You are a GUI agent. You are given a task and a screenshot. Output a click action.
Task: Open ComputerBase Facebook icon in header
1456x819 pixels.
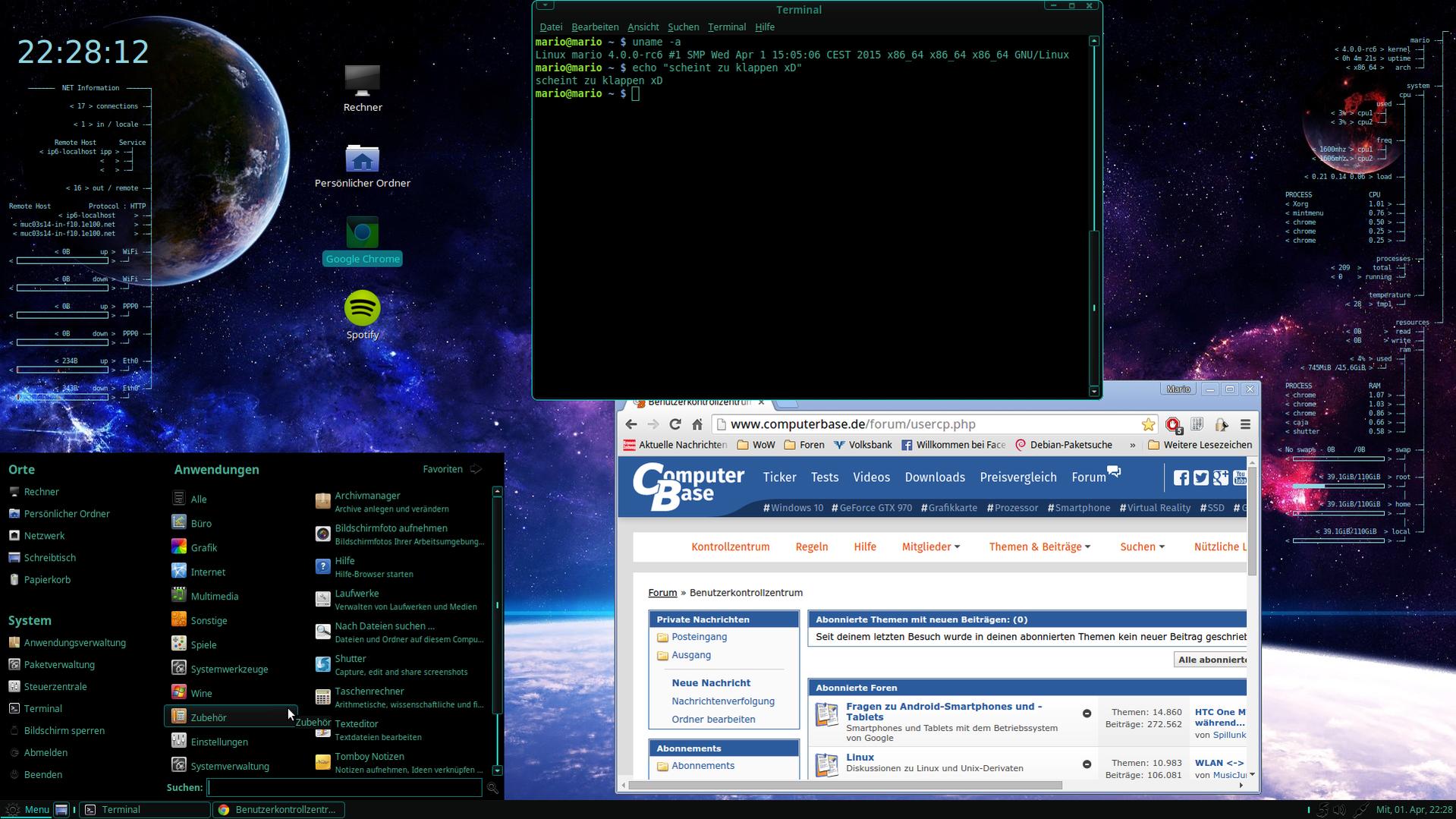pyautogui.click(x=1181, y=477)
